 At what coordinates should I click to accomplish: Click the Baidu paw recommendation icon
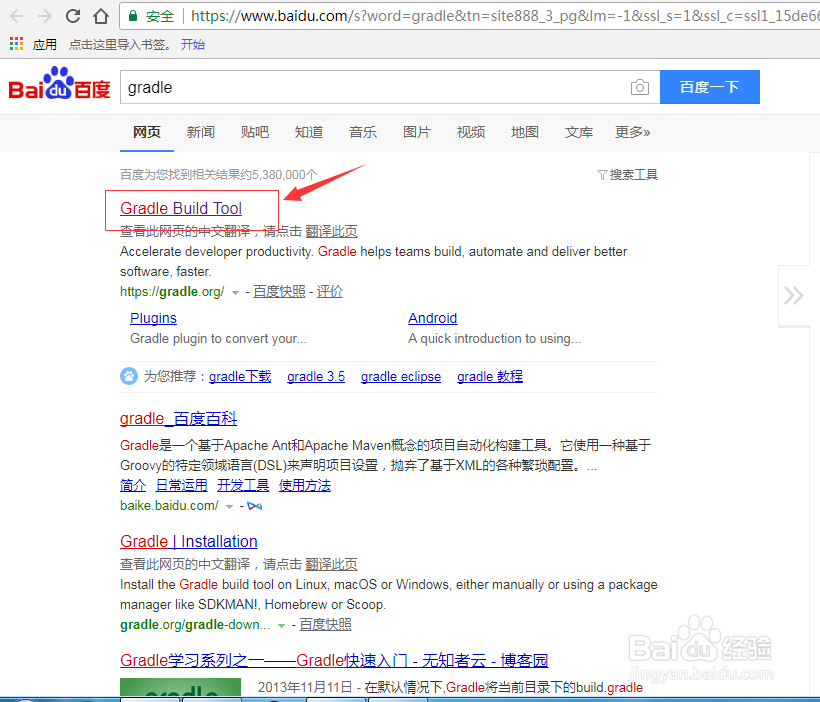(129, 376)
